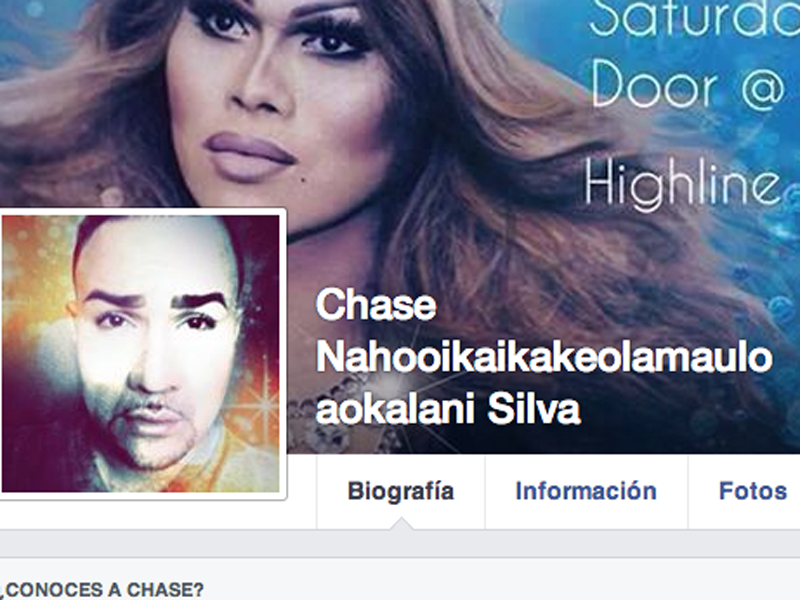Click the lips in the cover photo
Viewport: 800px width, 600px height.
point(249,157)
